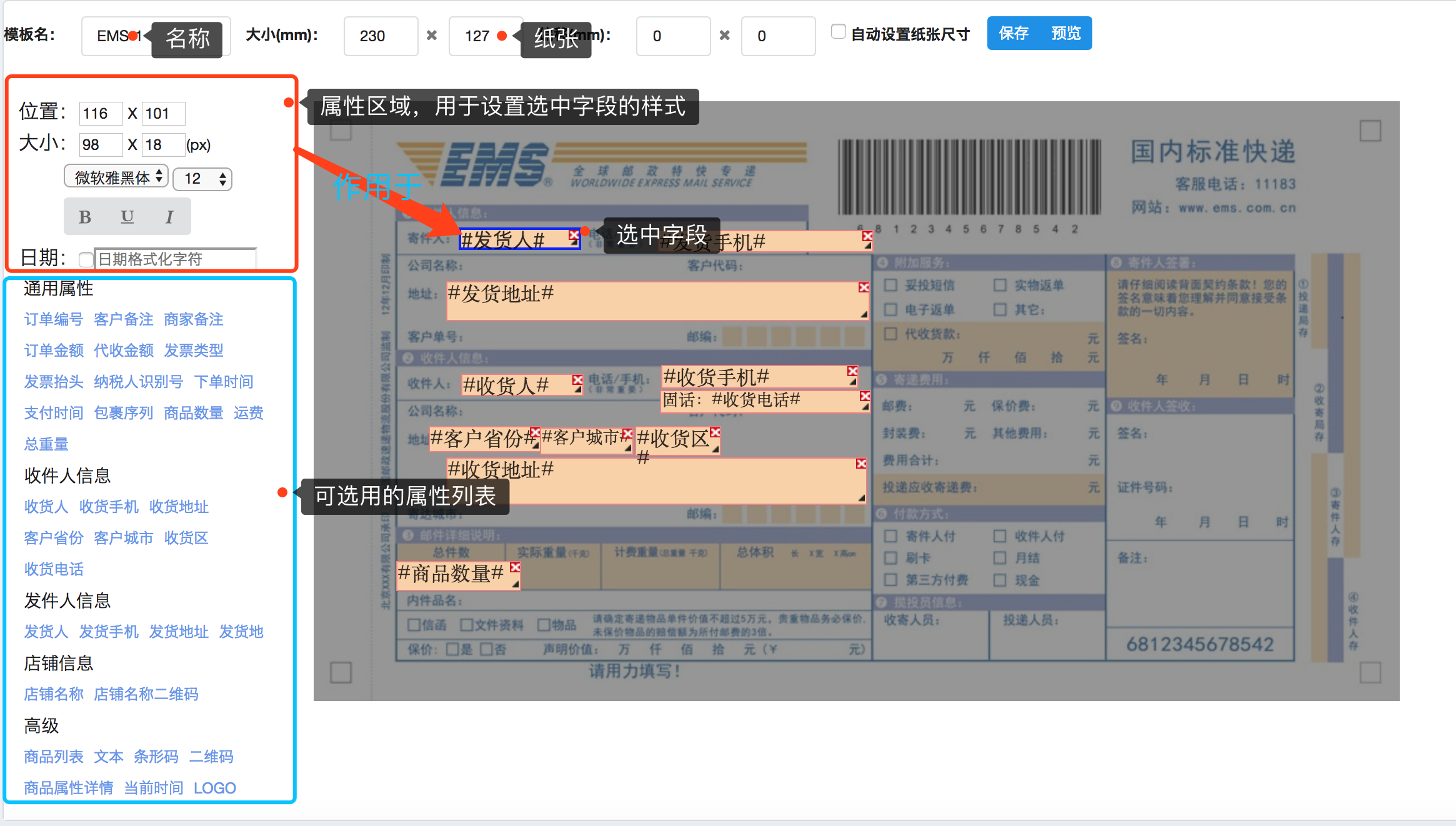The width and height of the screenshot is (1456, 826).
Task: Add 支付时间 attribute
Action: [x=54, y=413]
